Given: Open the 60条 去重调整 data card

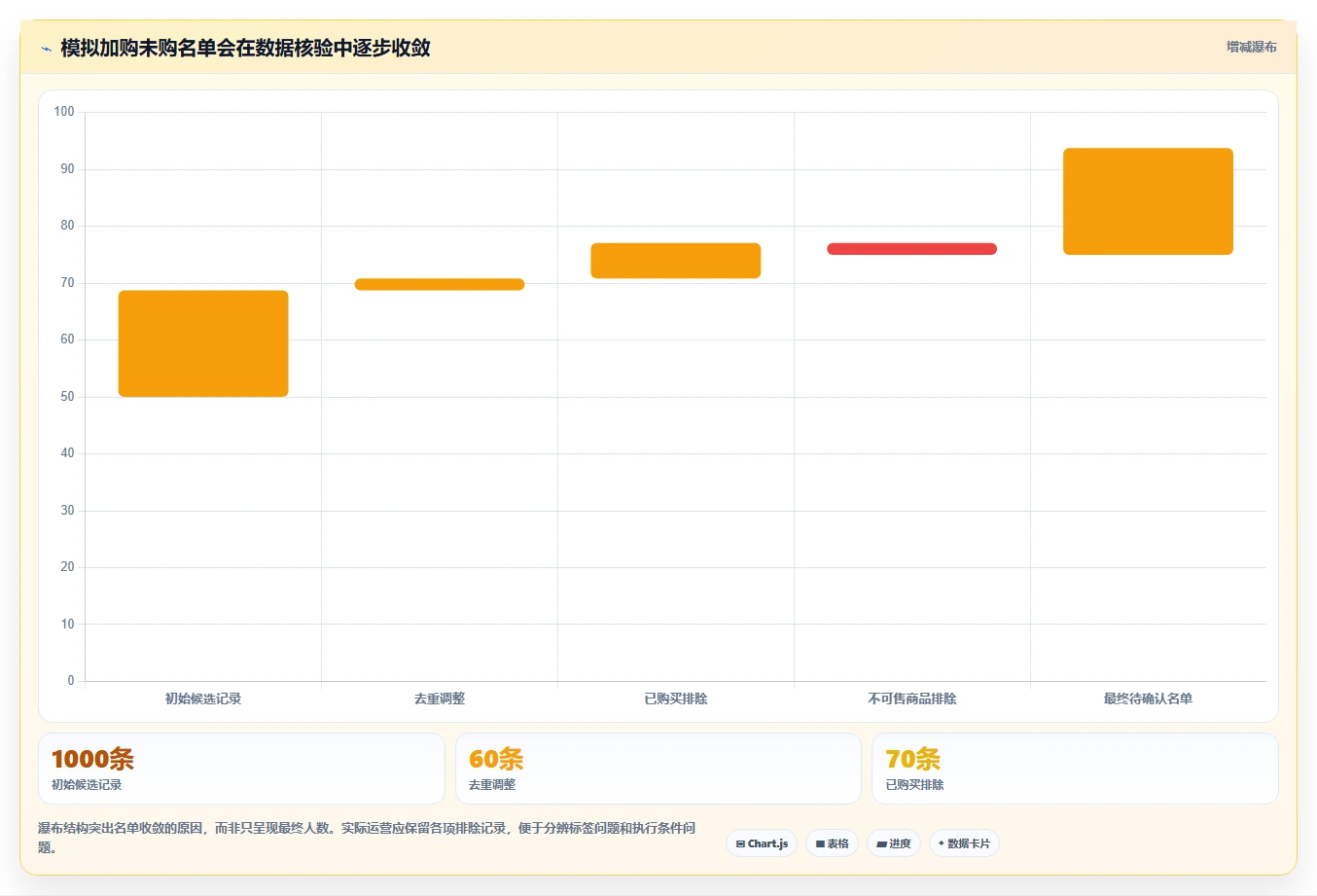Looking at the screenshot, I should pos(658,769).
